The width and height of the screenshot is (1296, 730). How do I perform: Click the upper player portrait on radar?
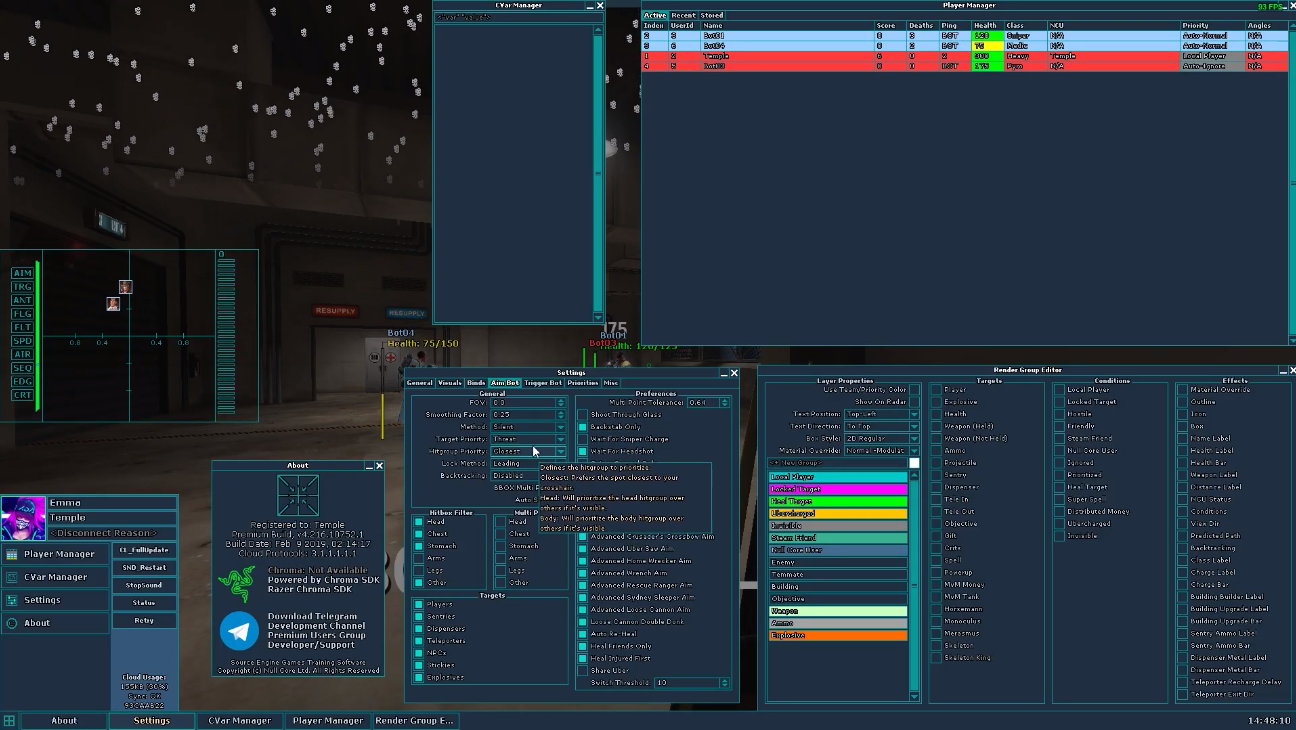[125, 287]
